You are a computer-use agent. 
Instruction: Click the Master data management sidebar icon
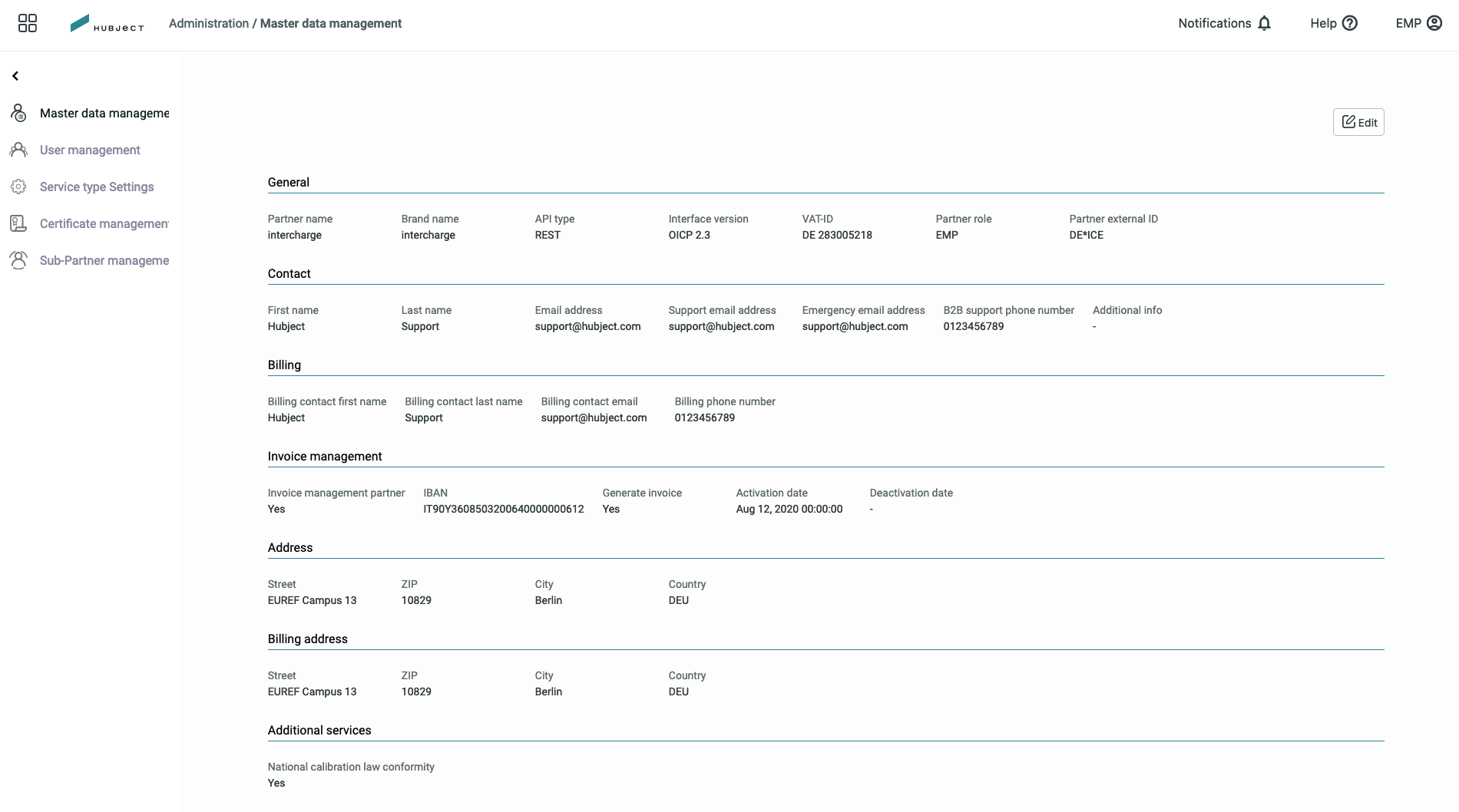click(18, 113)
